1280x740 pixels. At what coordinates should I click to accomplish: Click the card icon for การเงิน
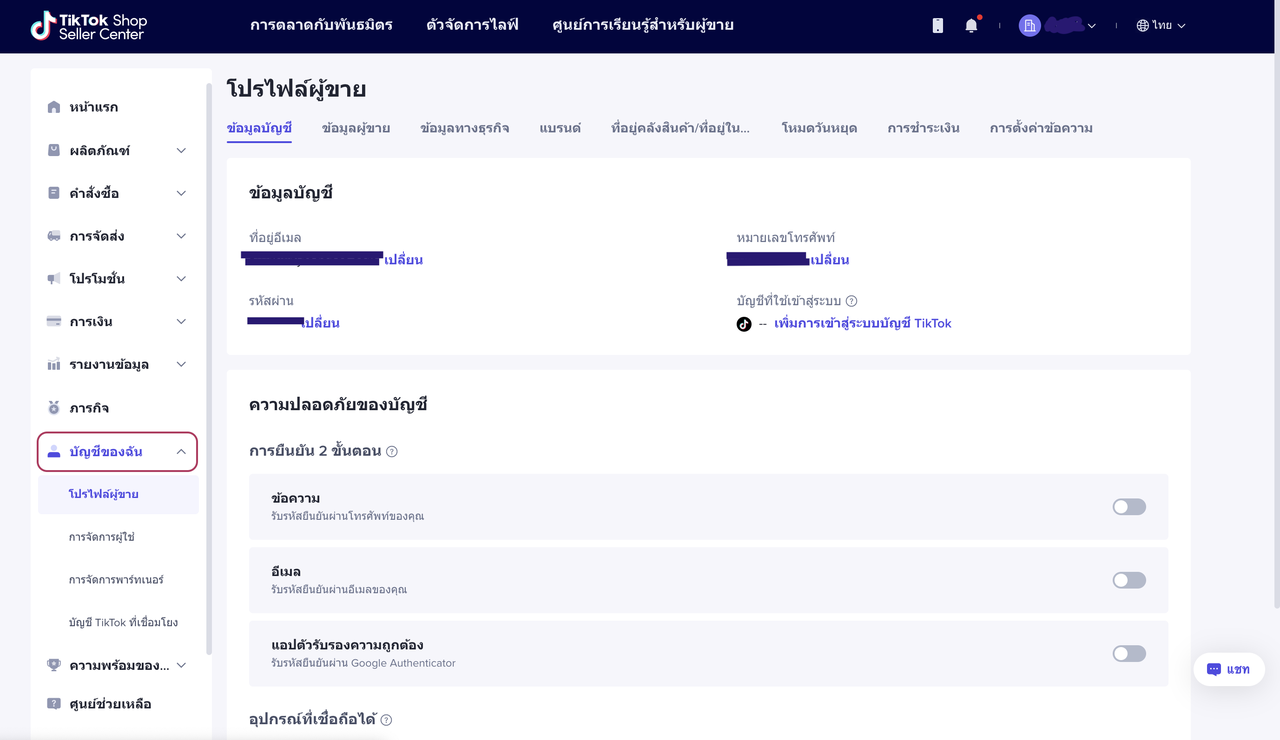(54, 321)
